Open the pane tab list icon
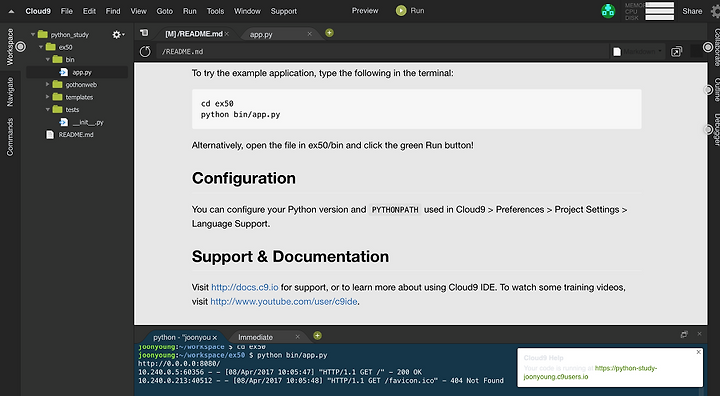Image resolution: width=720 pixels, height=396 pixels. [144, 33]
